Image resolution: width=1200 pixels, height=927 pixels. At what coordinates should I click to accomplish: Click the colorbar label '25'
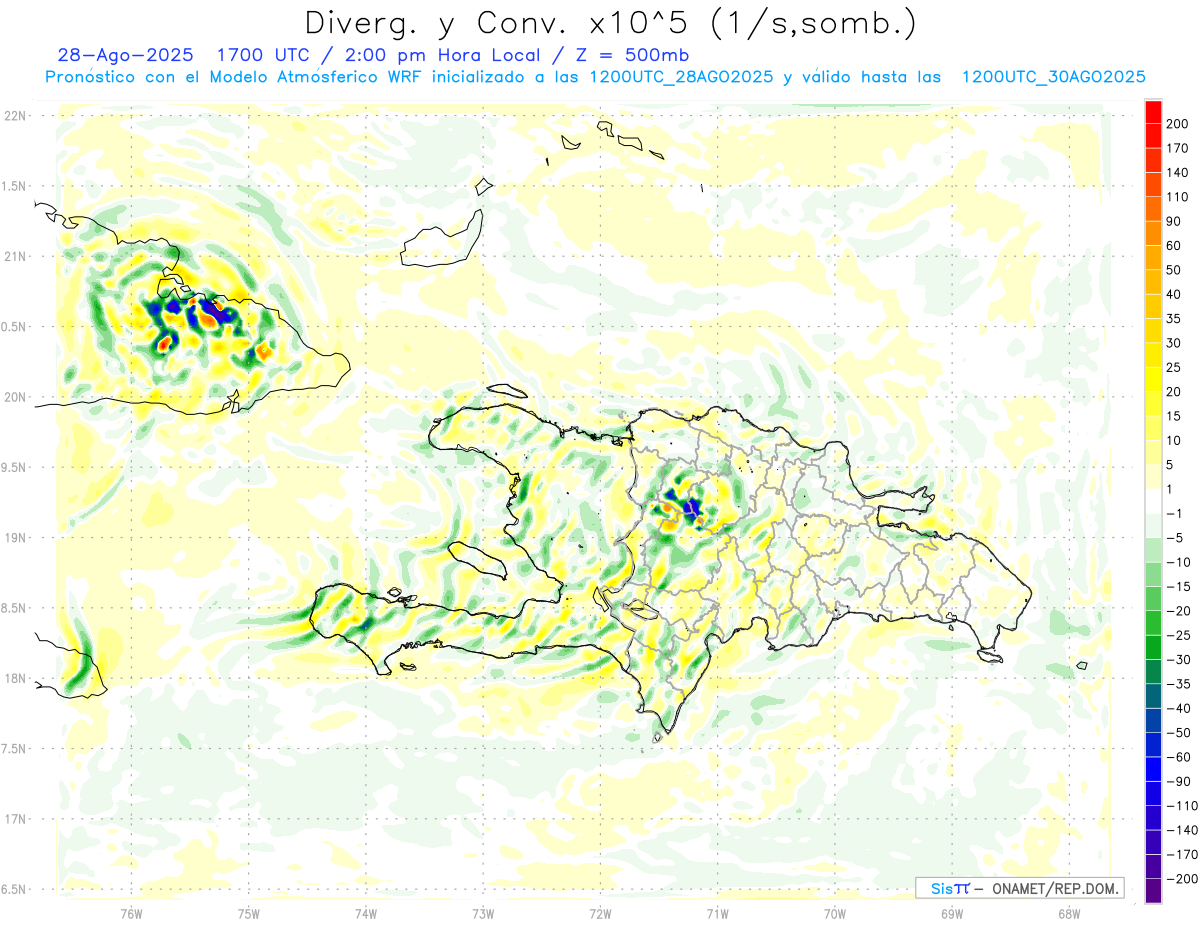1174,367
